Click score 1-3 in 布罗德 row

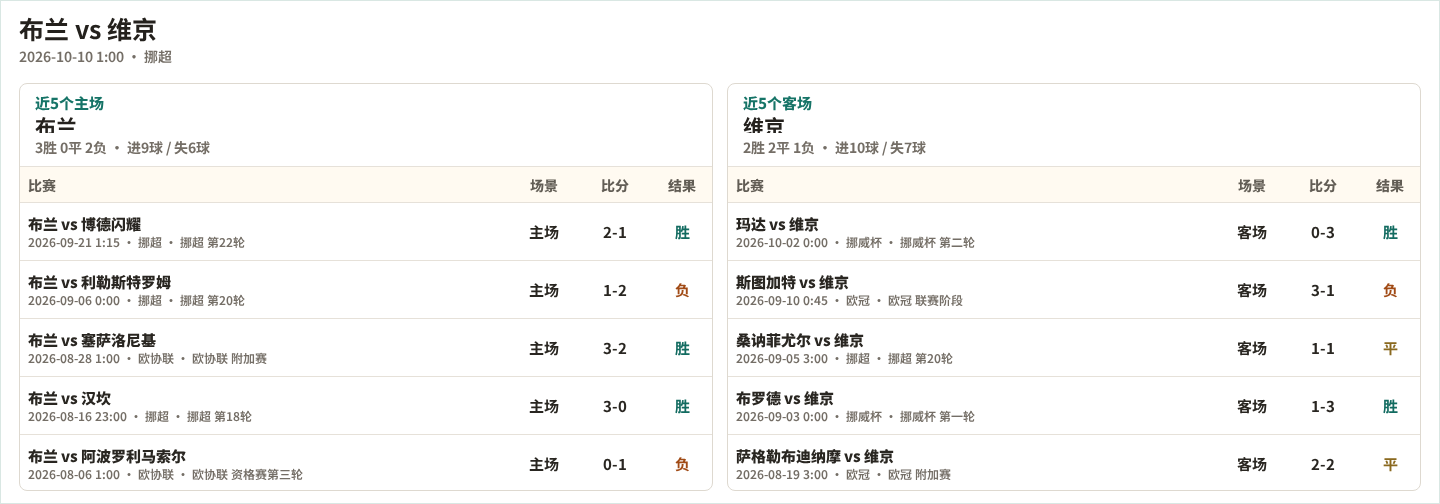coord(1323,406)
